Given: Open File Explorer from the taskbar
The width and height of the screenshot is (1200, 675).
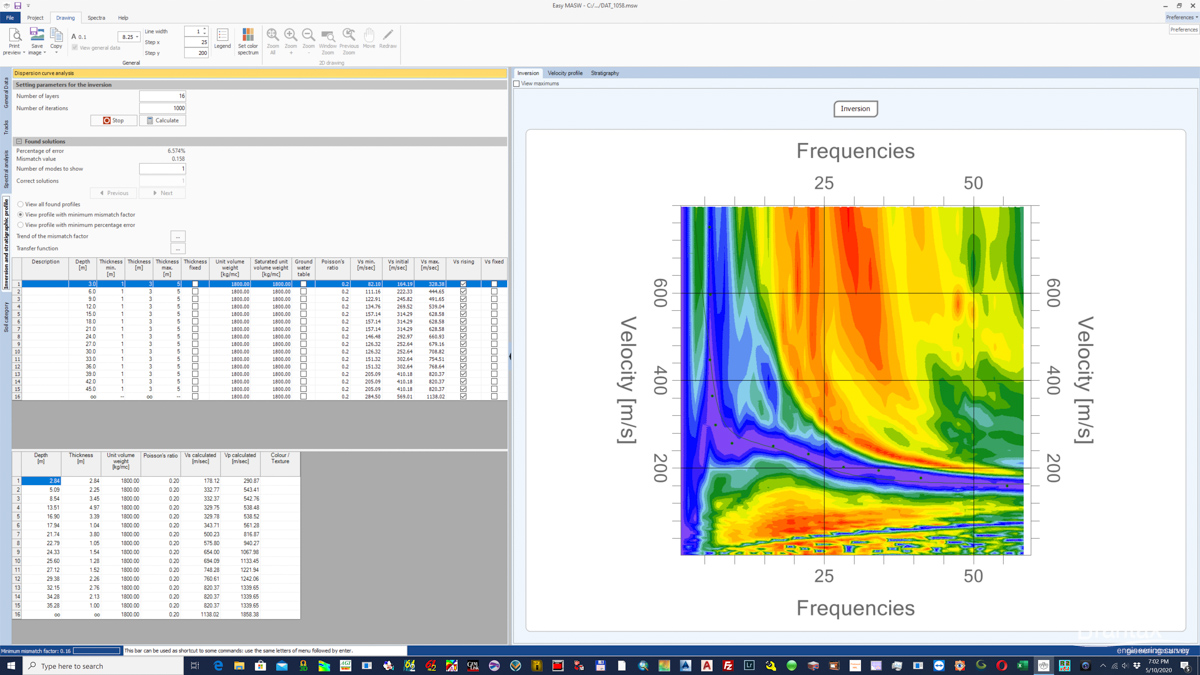Looking at the screenshot, I should [239, 666].
